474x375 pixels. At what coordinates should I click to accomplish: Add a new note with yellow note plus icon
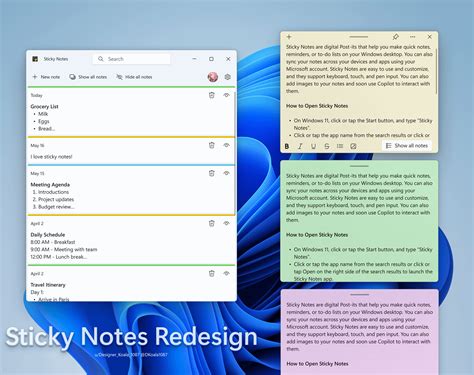[289, 37]
